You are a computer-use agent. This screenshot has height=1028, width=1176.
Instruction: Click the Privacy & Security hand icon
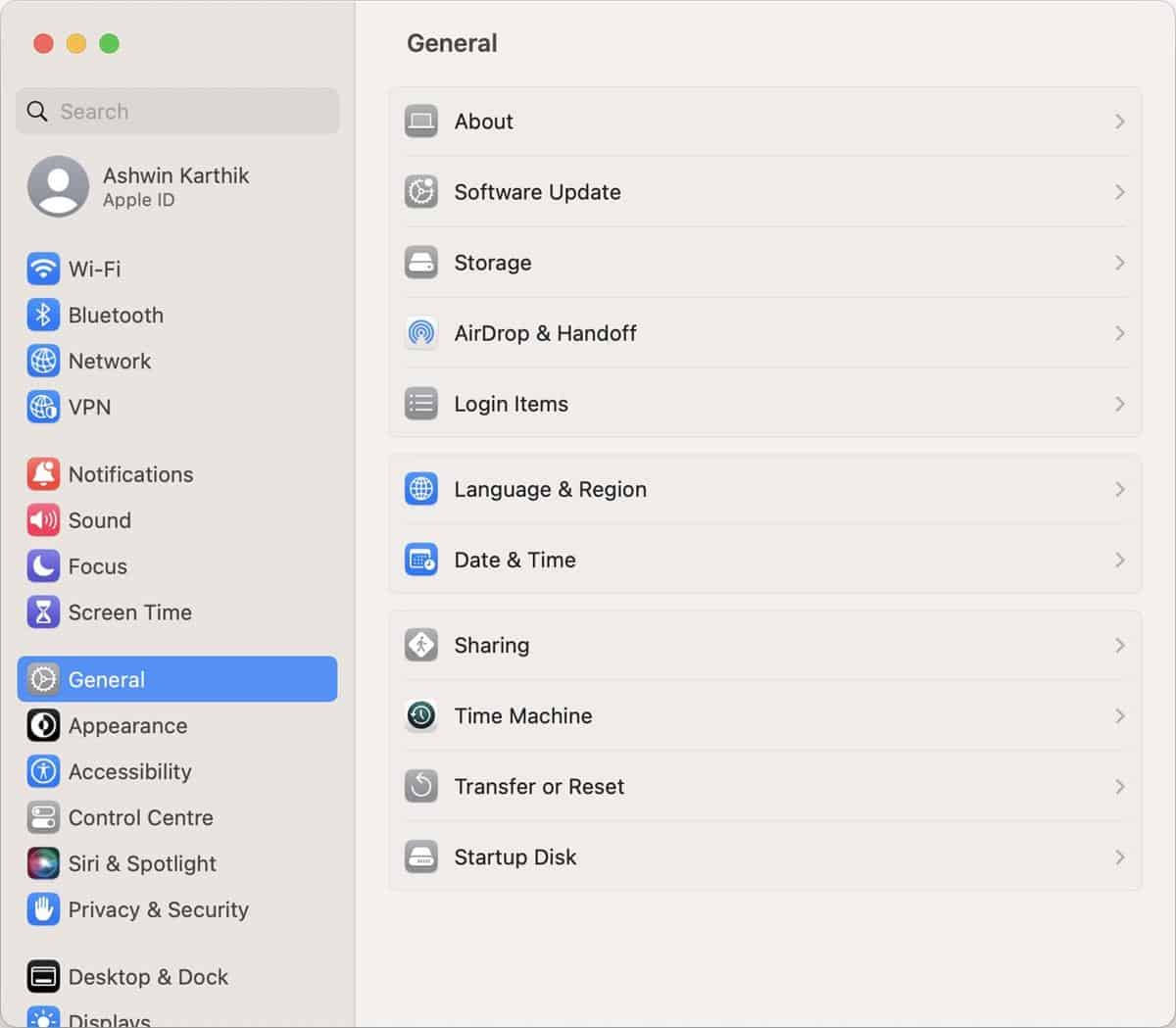(43, 909)
